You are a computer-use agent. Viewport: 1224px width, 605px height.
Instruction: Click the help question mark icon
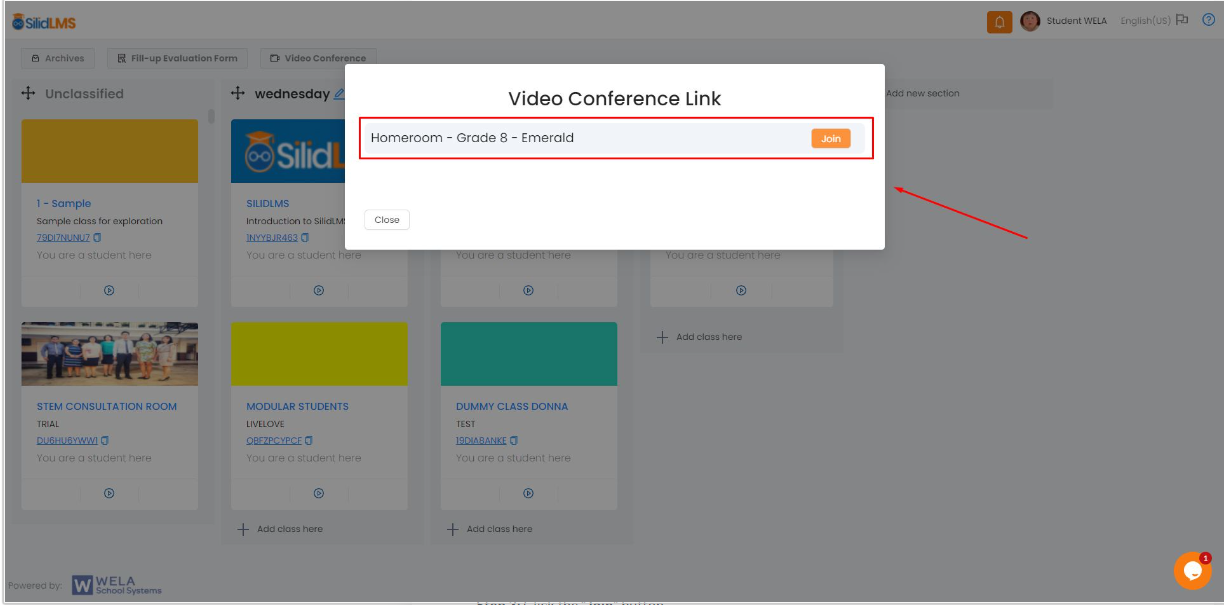pos(1207,20)
